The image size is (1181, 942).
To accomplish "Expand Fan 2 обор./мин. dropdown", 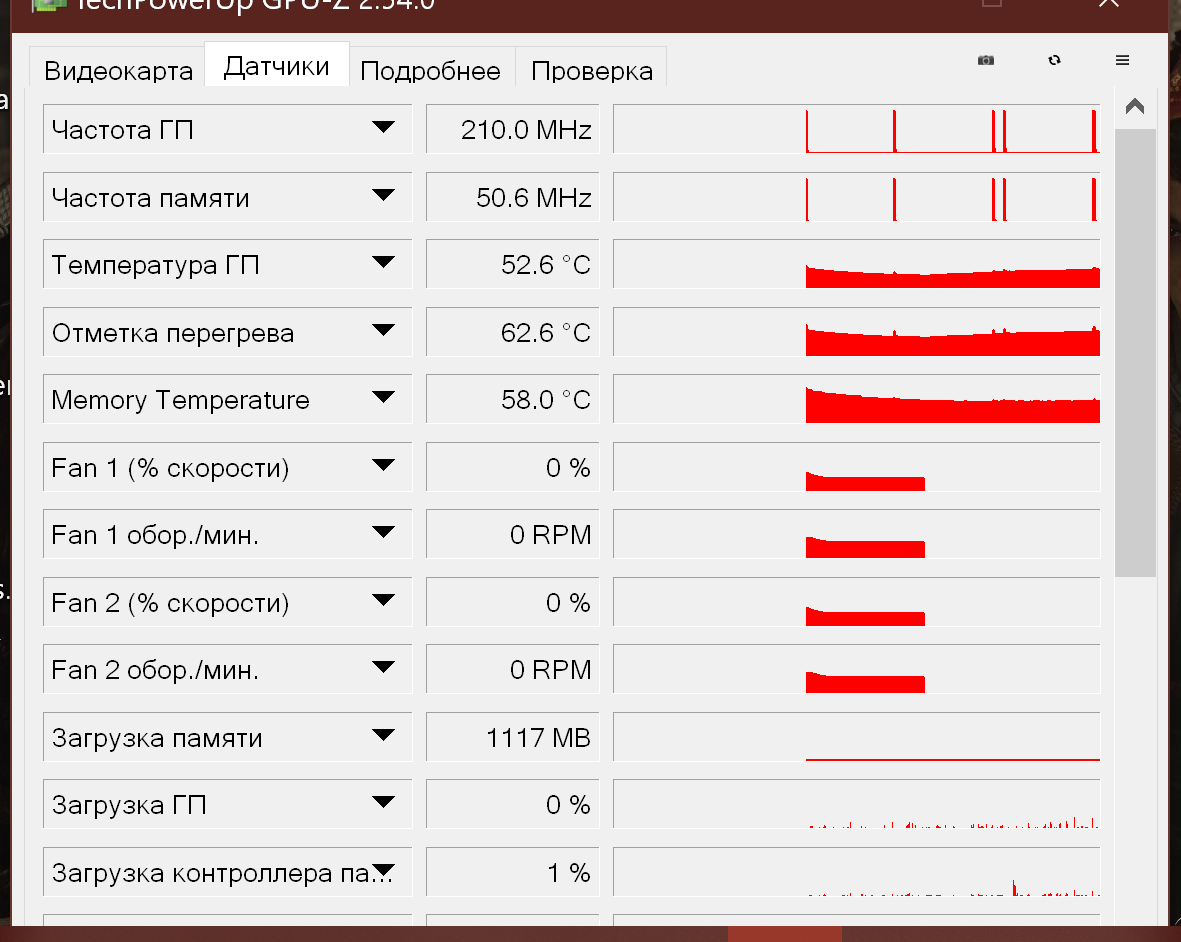I will [383, 668].
